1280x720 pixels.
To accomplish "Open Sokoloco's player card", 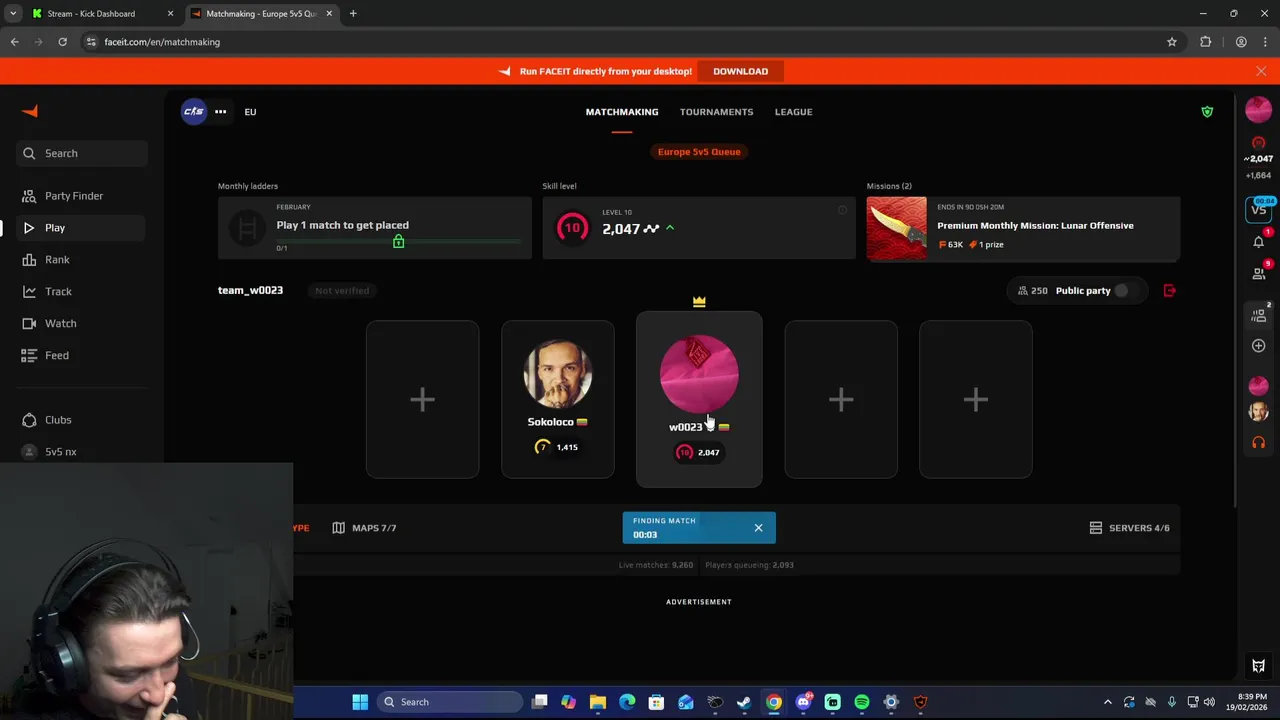I will pyautogui.click(x=558, y=400).
